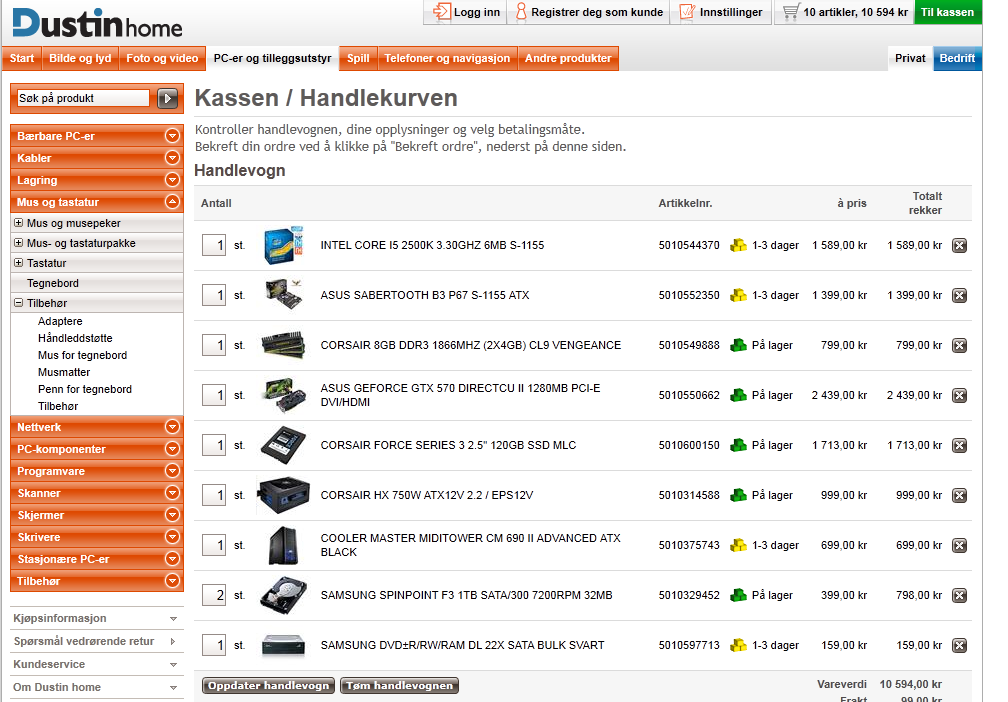1008x702 pixels.
Task: Expand the Tastatur subtree
Action: (x=19, y=263)
